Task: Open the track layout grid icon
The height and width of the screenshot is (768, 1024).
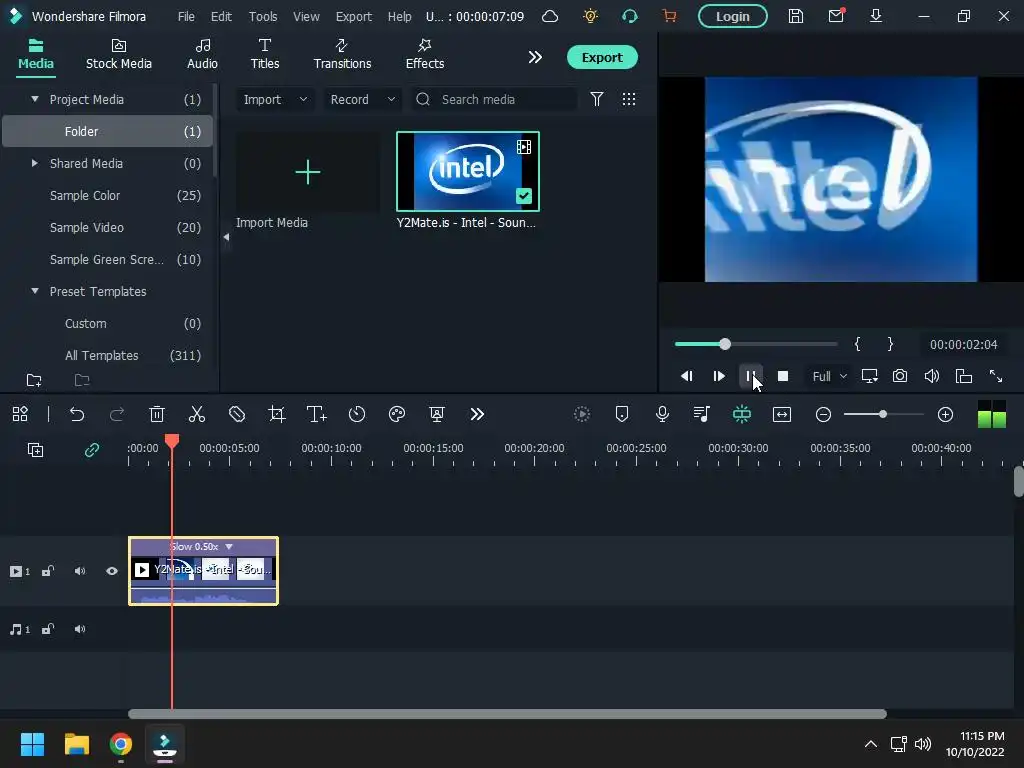Action: pyautogui.click(x=20, y=414)
